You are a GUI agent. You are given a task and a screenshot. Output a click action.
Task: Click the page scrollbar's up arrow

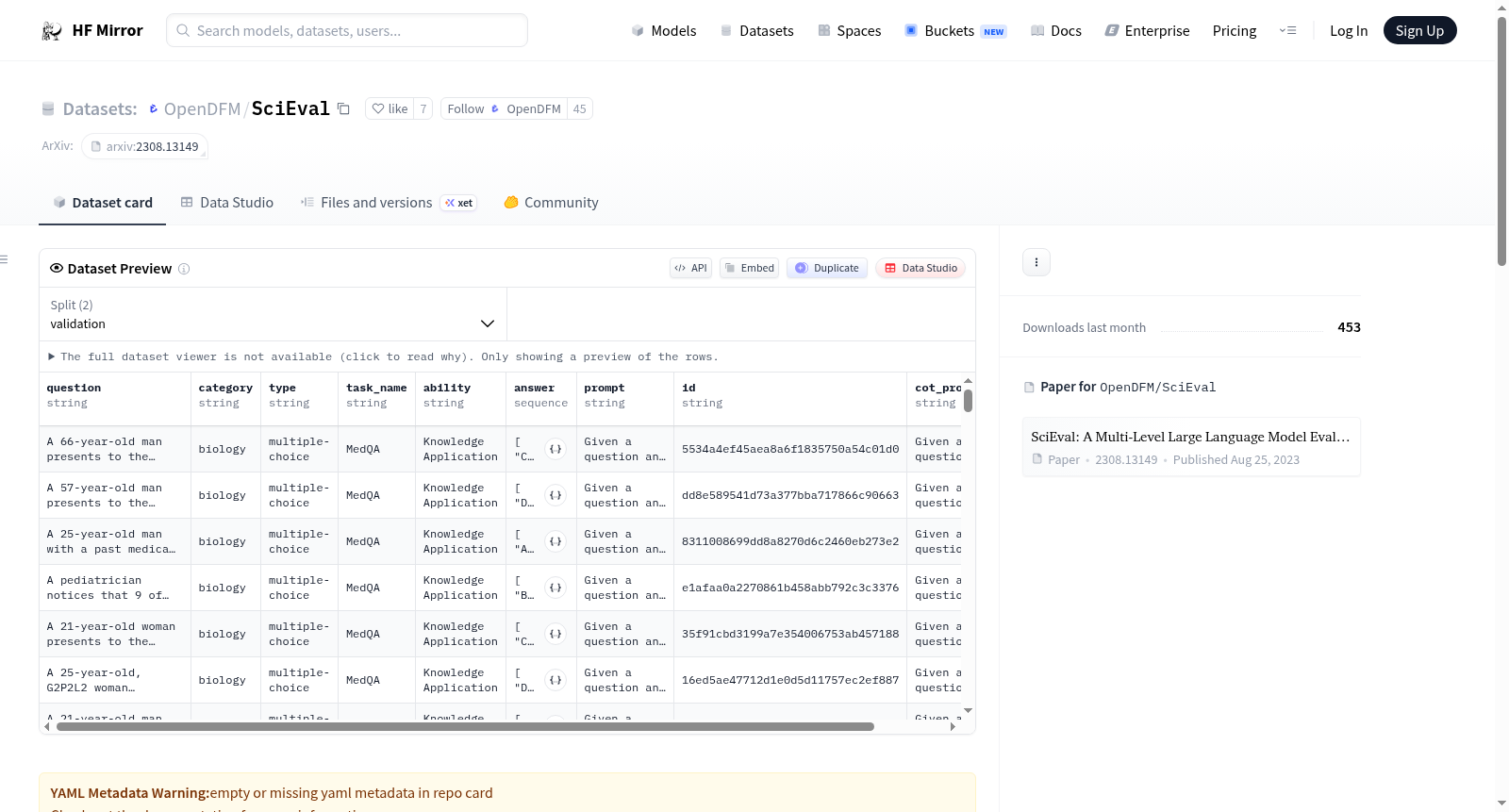pos(1502,7)
